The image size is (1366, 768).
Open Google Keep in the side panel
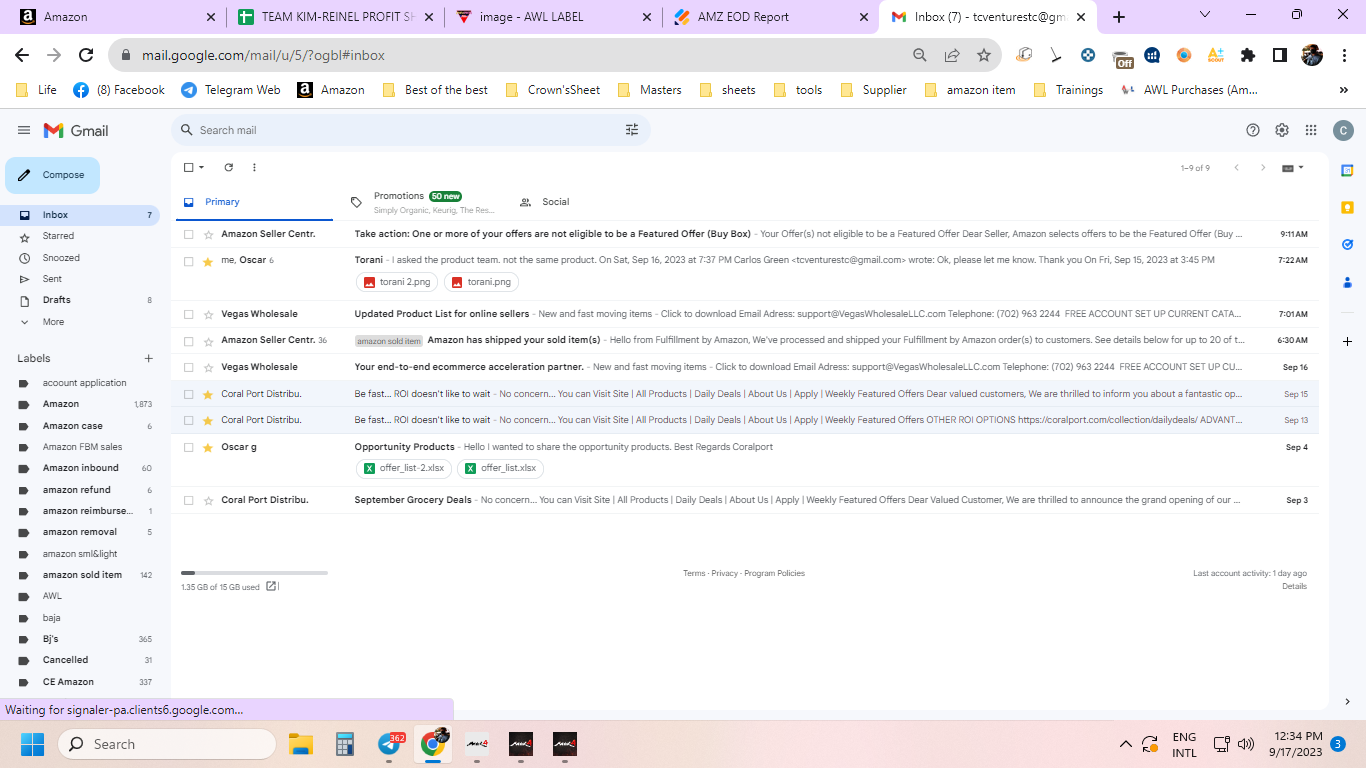tap(1347, 207)
